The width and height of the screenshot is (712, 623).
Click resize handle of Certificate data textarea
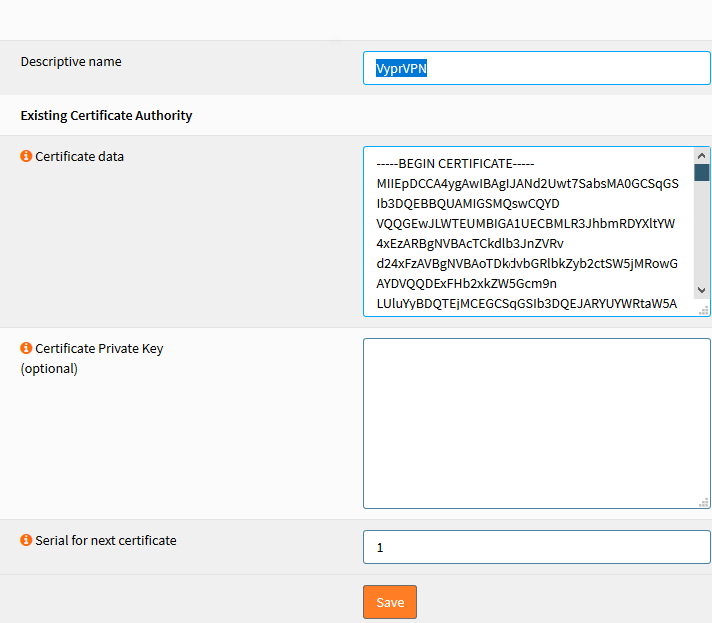(703, 309)
